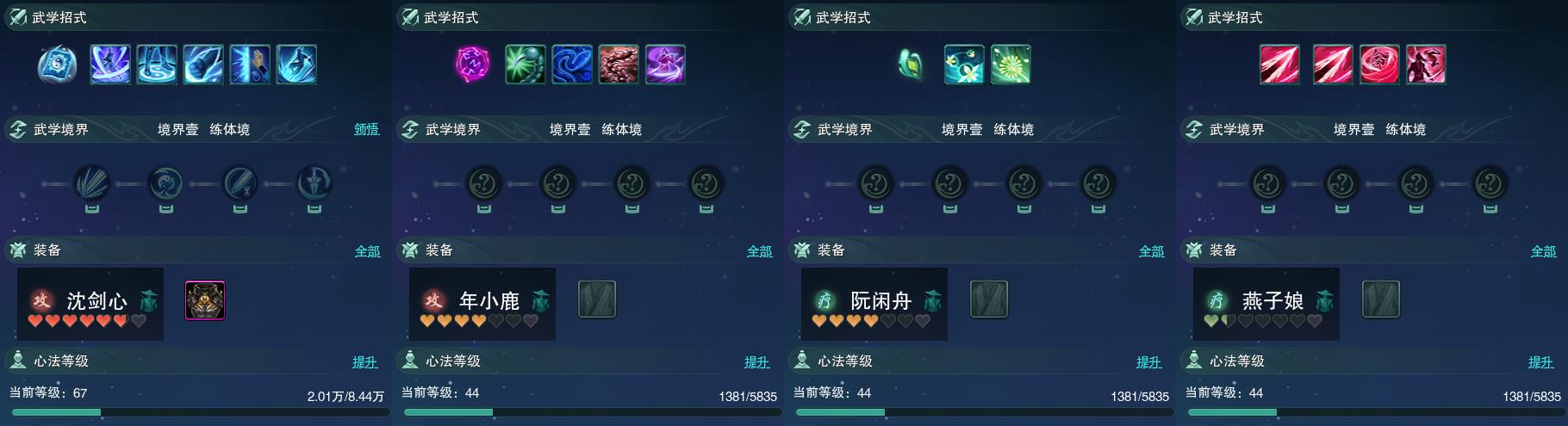Screen dimensions: 1568x426
Task: Click first locked realm node under 年小鹿
Action: (484, 183)
